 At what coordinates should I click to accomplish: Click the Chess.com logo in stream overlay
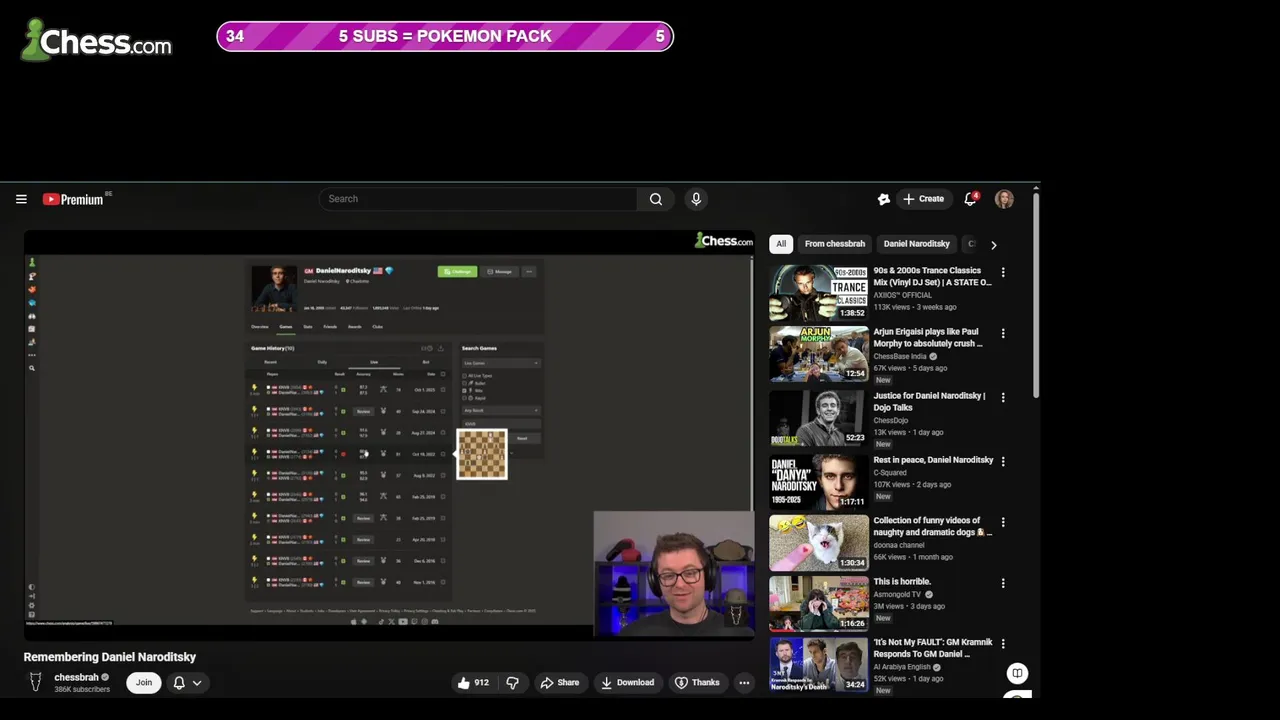(96, 40)
